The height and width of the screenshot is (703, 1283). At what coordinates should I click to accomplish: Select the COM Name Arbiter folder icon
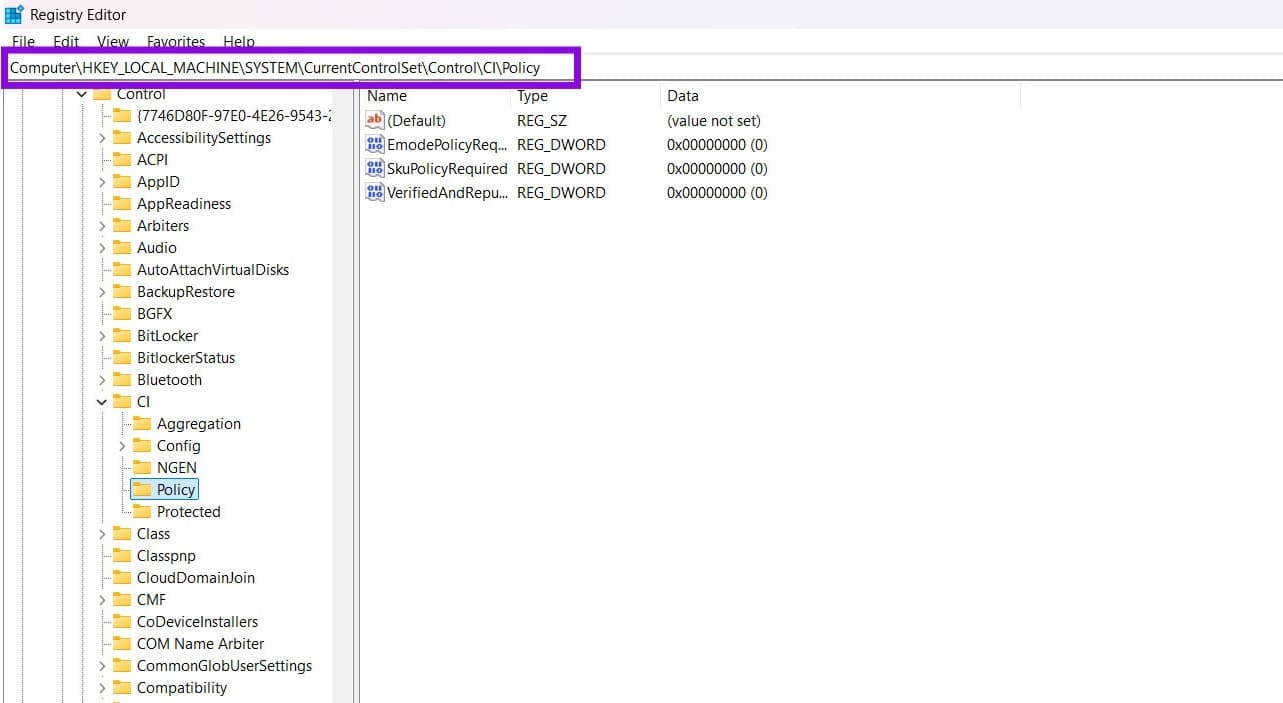click(x=122, y=644)
